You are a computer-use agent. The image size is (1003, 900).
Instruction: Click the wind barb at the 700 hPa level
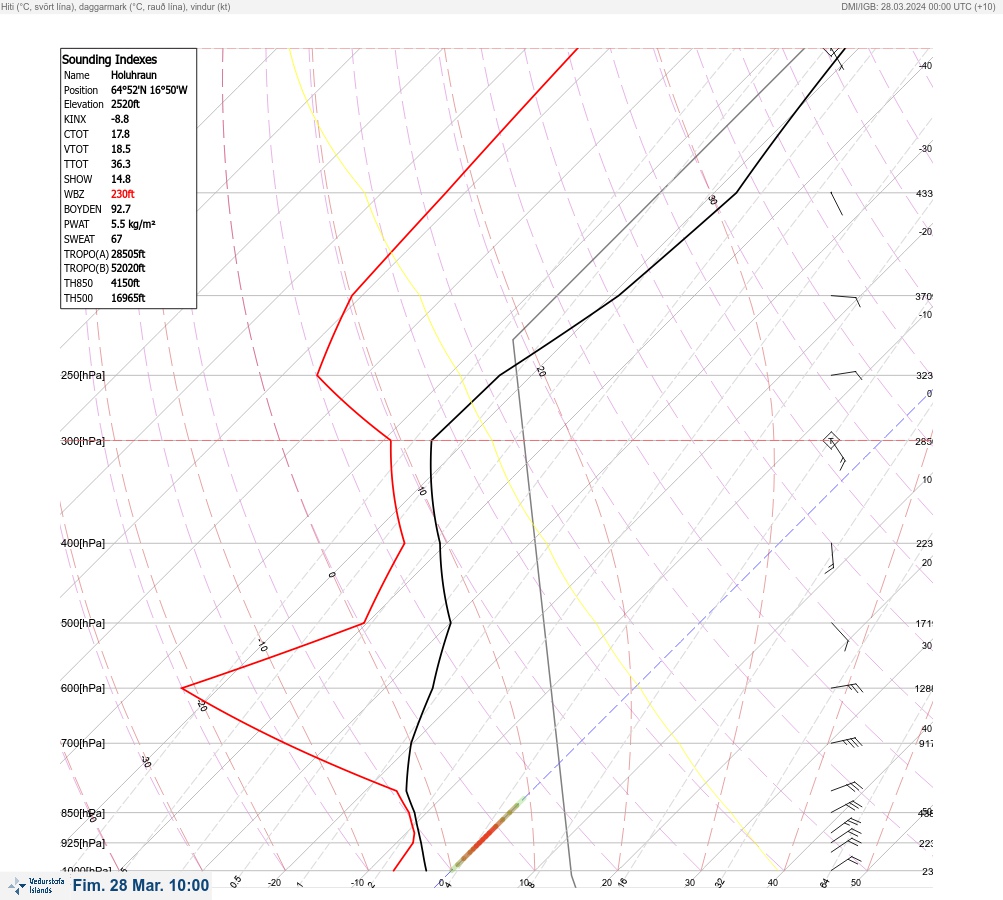point(847,742)
